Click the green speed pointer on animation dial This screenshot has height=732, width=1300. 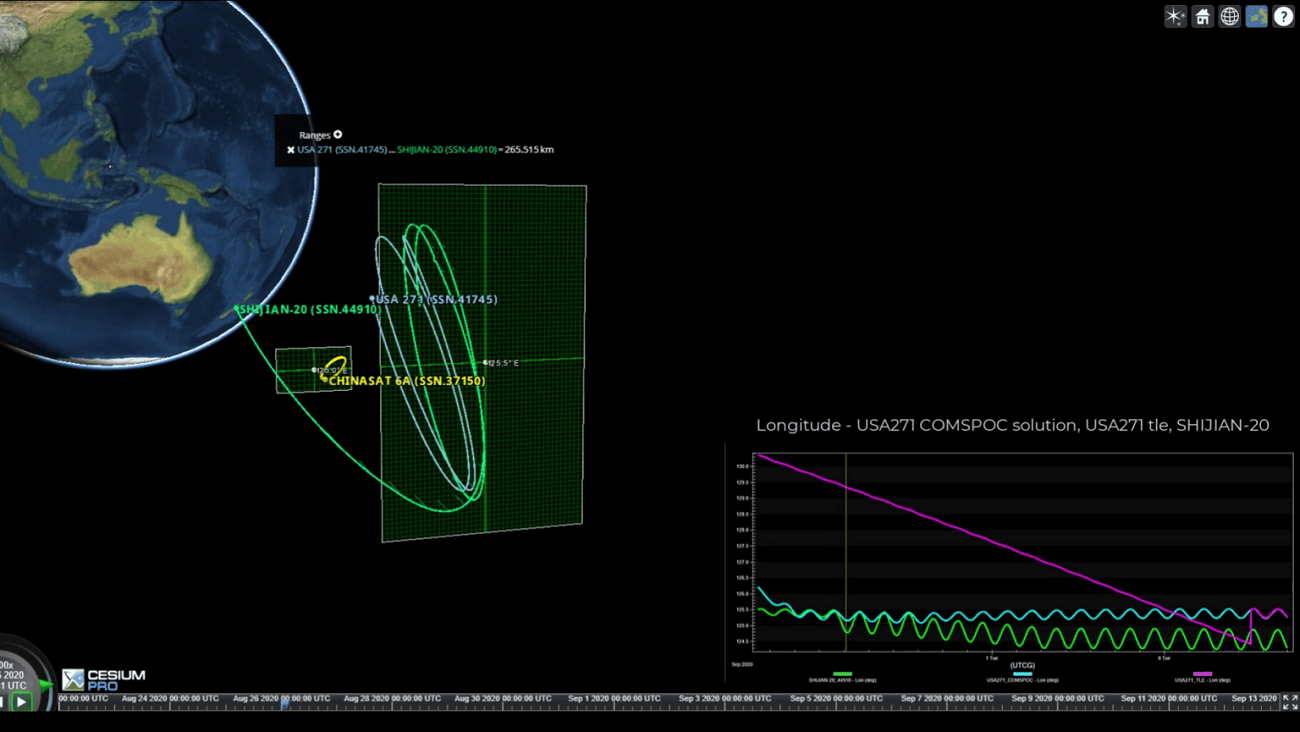46,684
